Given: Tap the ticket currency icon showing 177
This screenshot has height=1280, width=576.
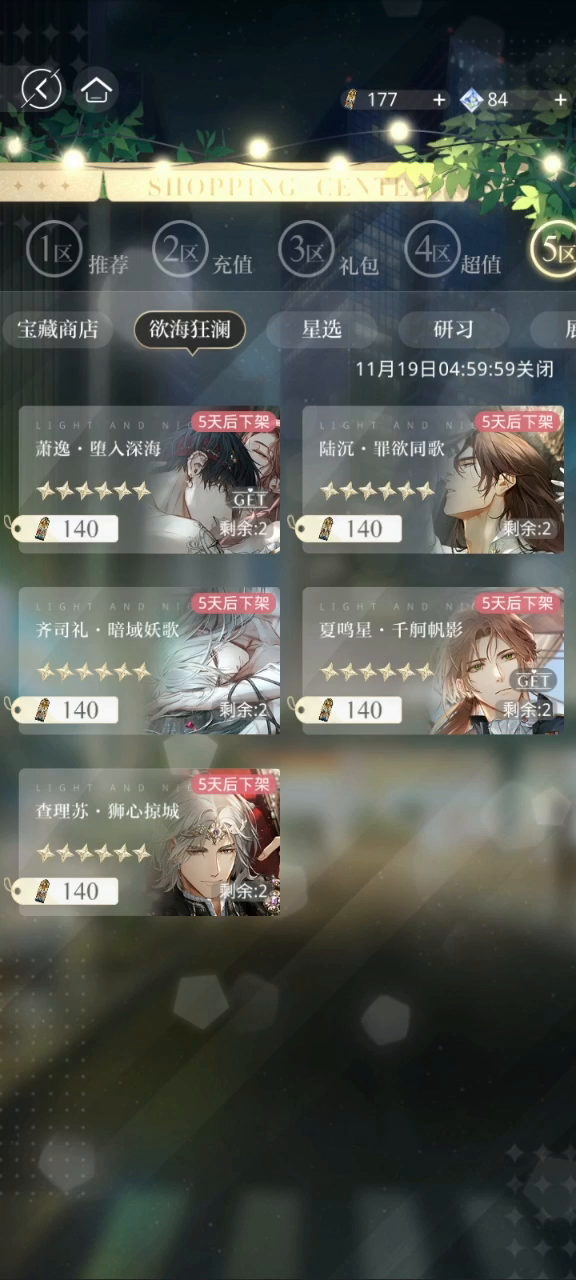Looking at the screenshot, I should (351, 99).
